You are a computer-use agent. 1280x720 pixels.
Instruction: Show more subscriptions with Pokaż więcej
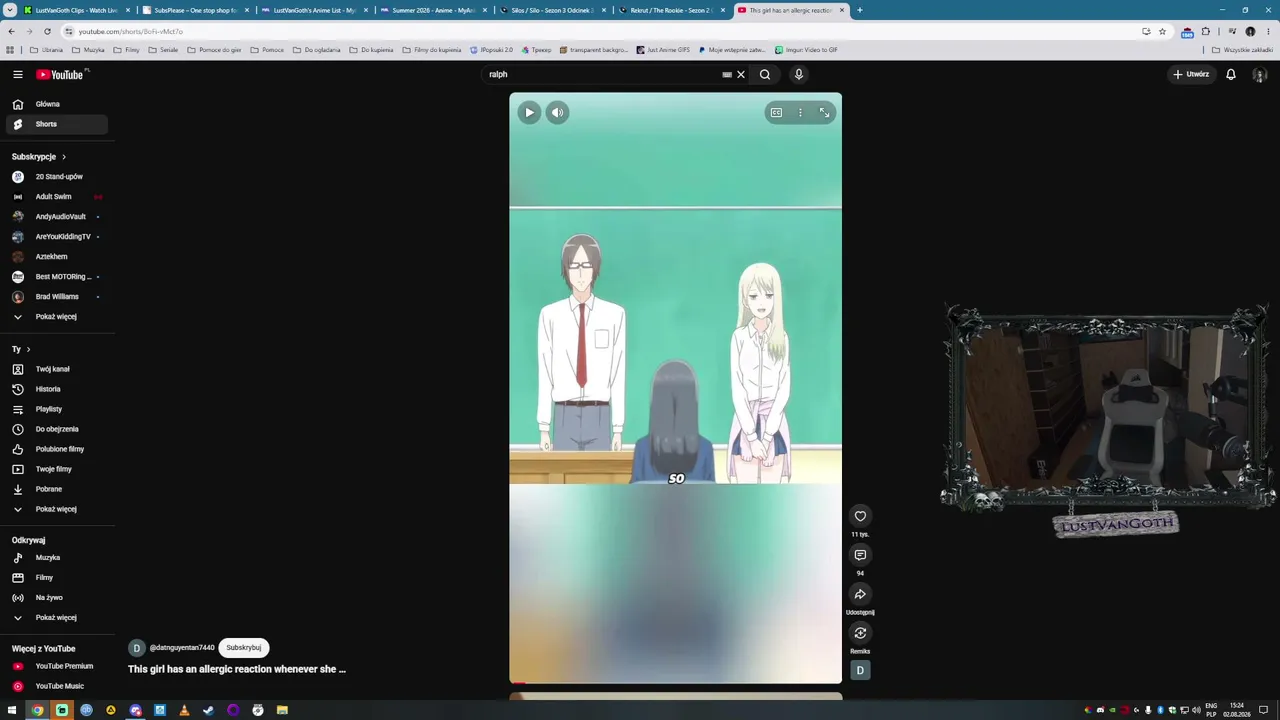click(x=57, y=317)
